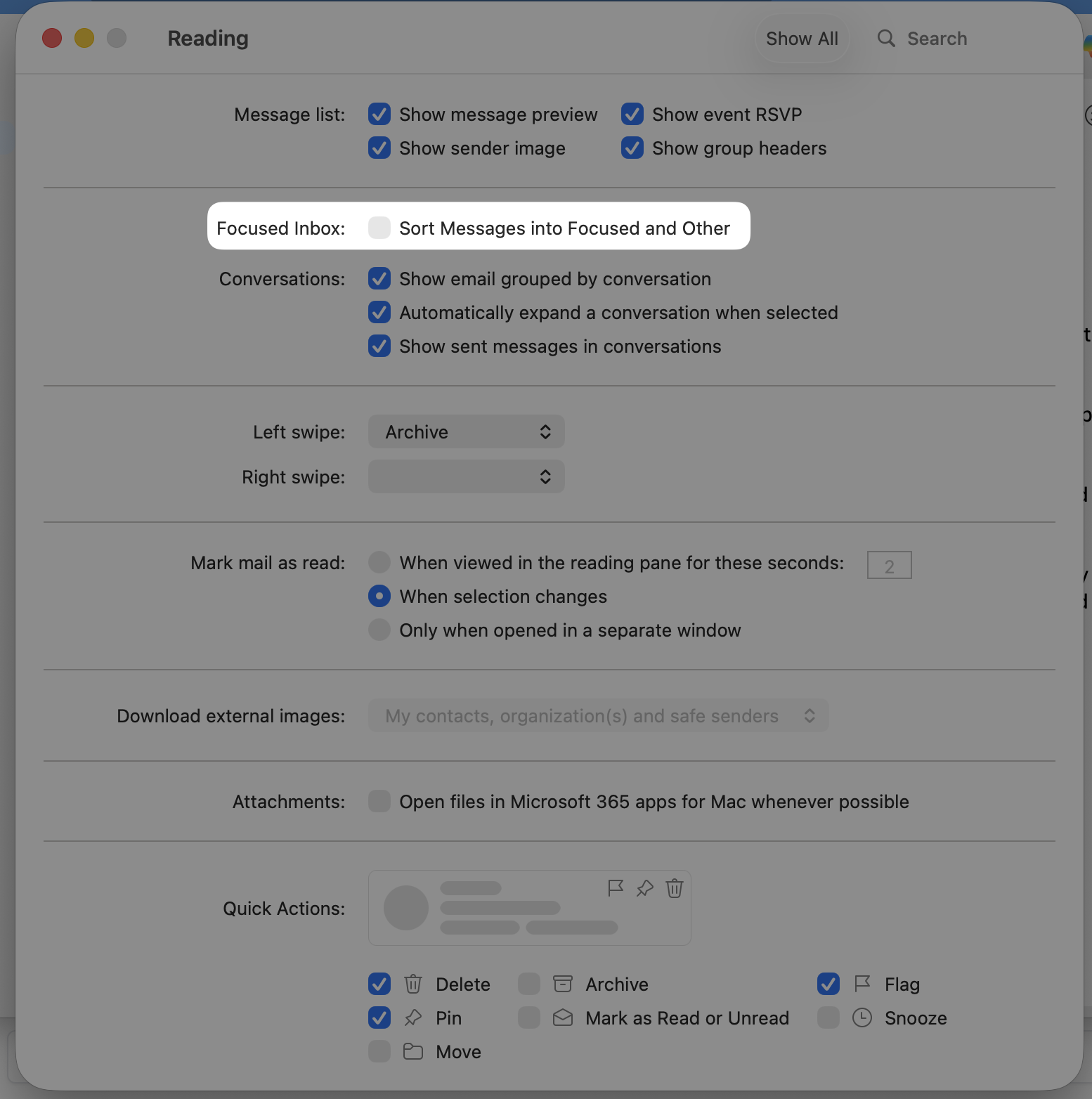Click the Snooze clock icon
This screenshot has height=1099, width=1092.
coord(862,1017)
